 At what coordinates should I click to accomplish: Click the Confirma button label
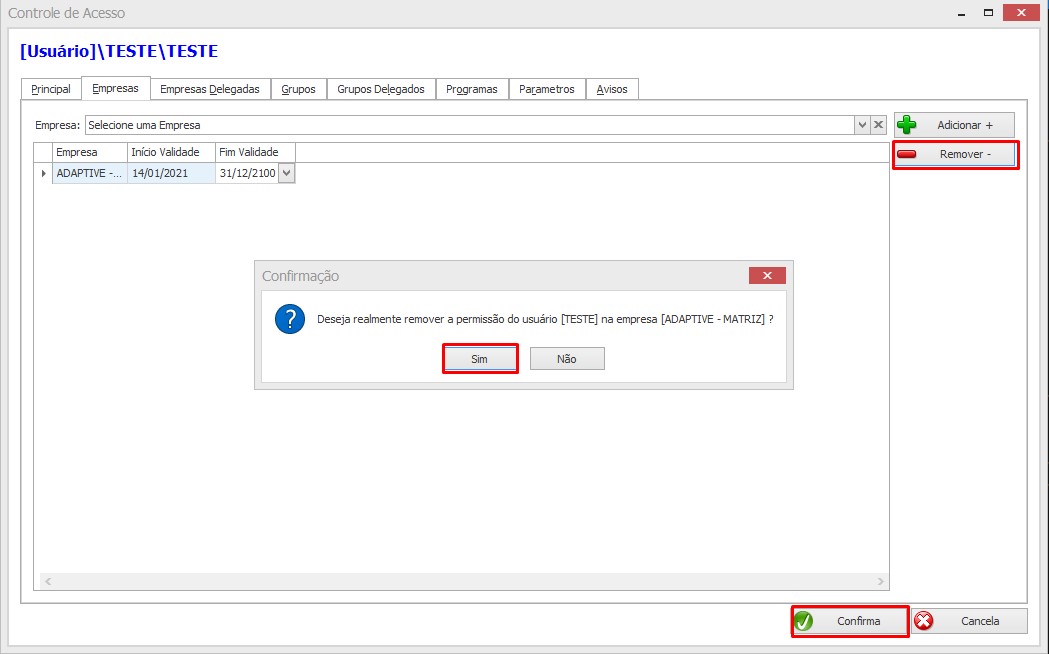pyautogui.click(x=858, y=621)
